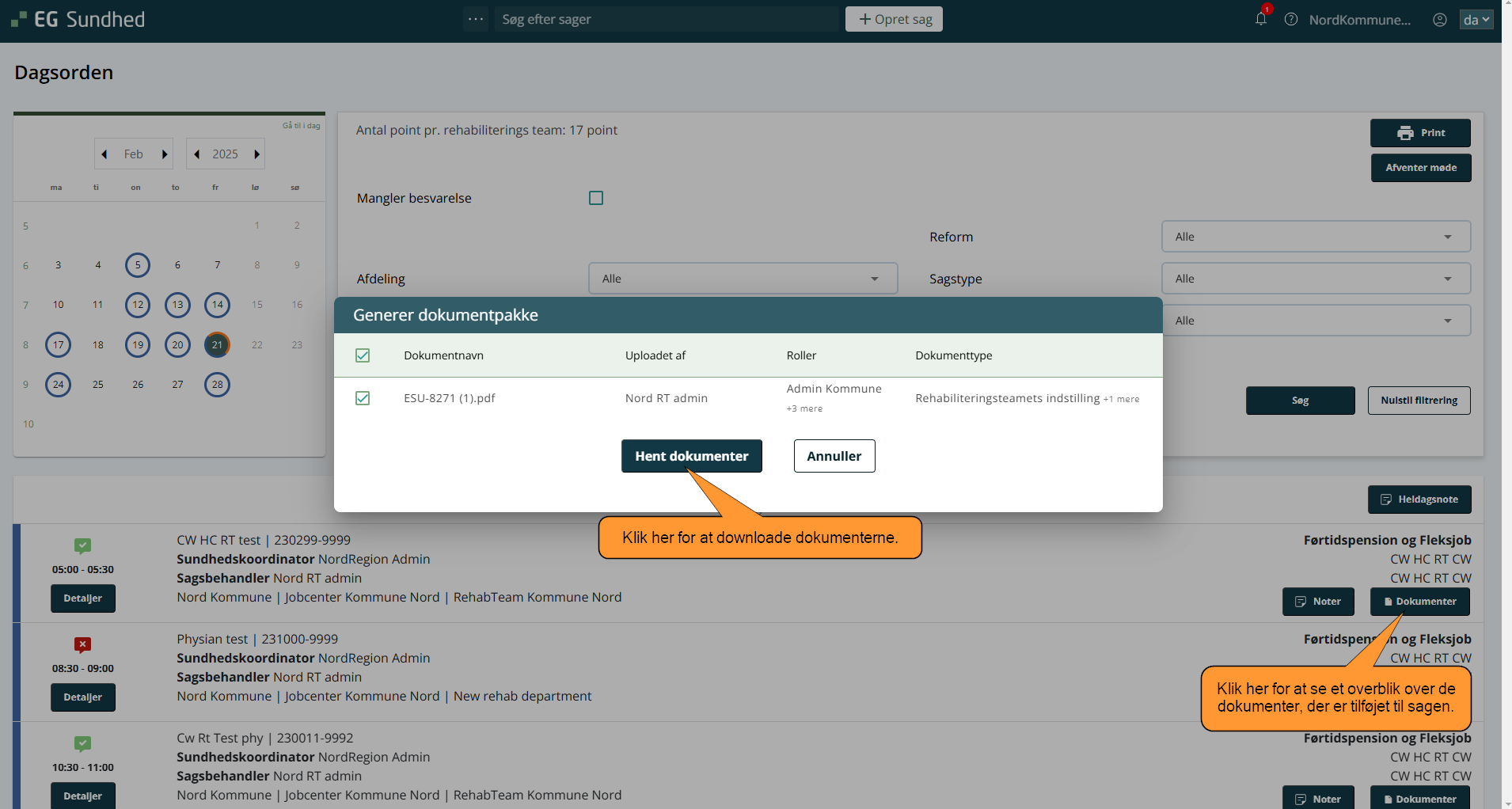Click the EG Sundhed logo
The height and width of the screenshot is (809, 1512).
(x=78, y=20)
